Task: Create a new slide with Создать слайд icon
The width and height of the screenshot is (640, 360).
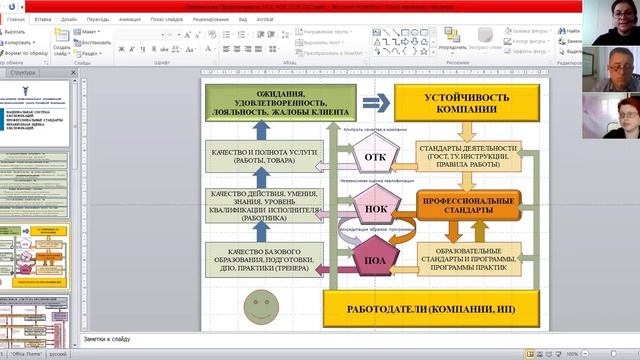Action: coord(62,36)
